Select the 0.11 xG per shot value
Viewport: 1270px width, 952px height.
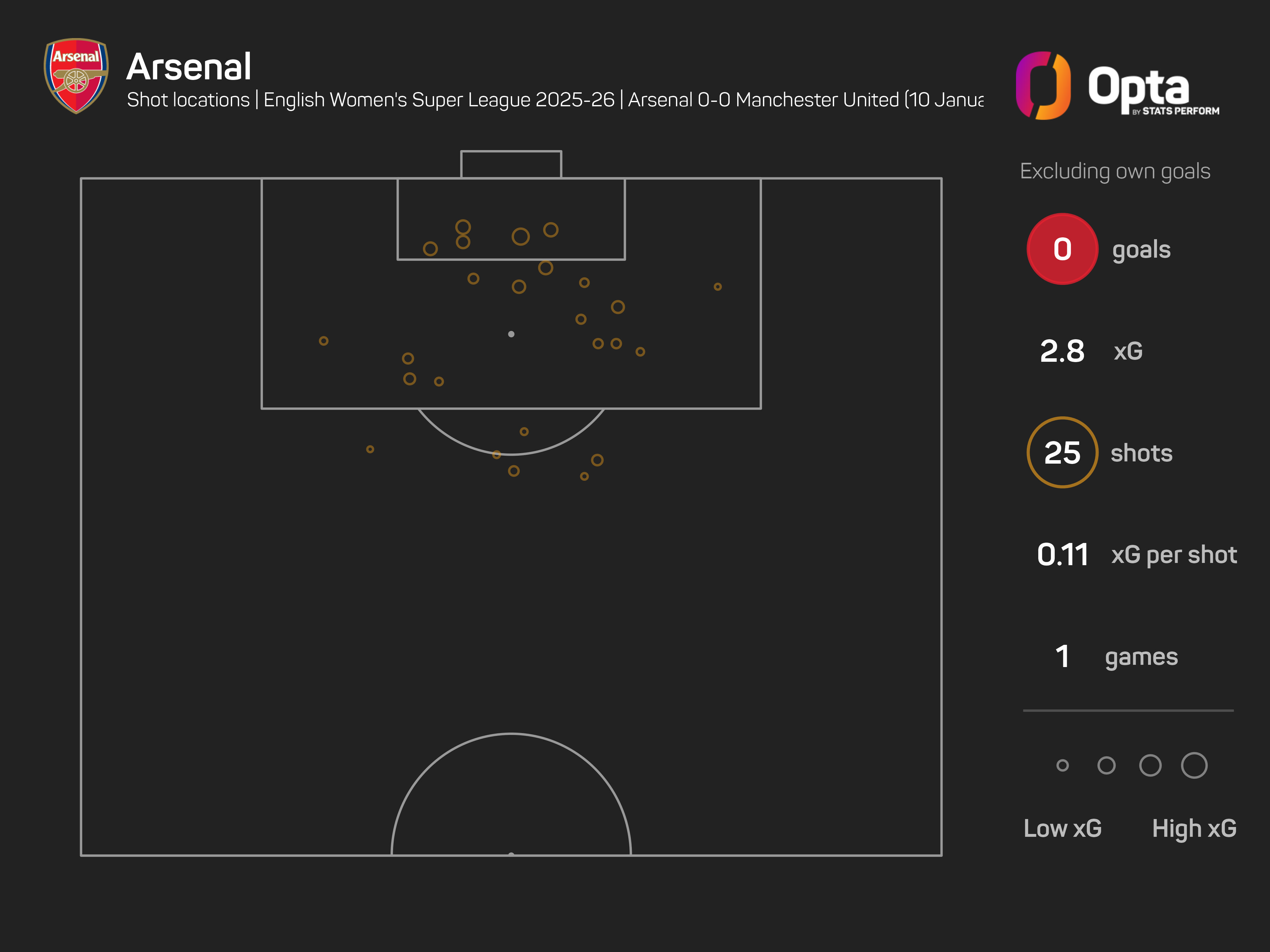[1062, 555]
